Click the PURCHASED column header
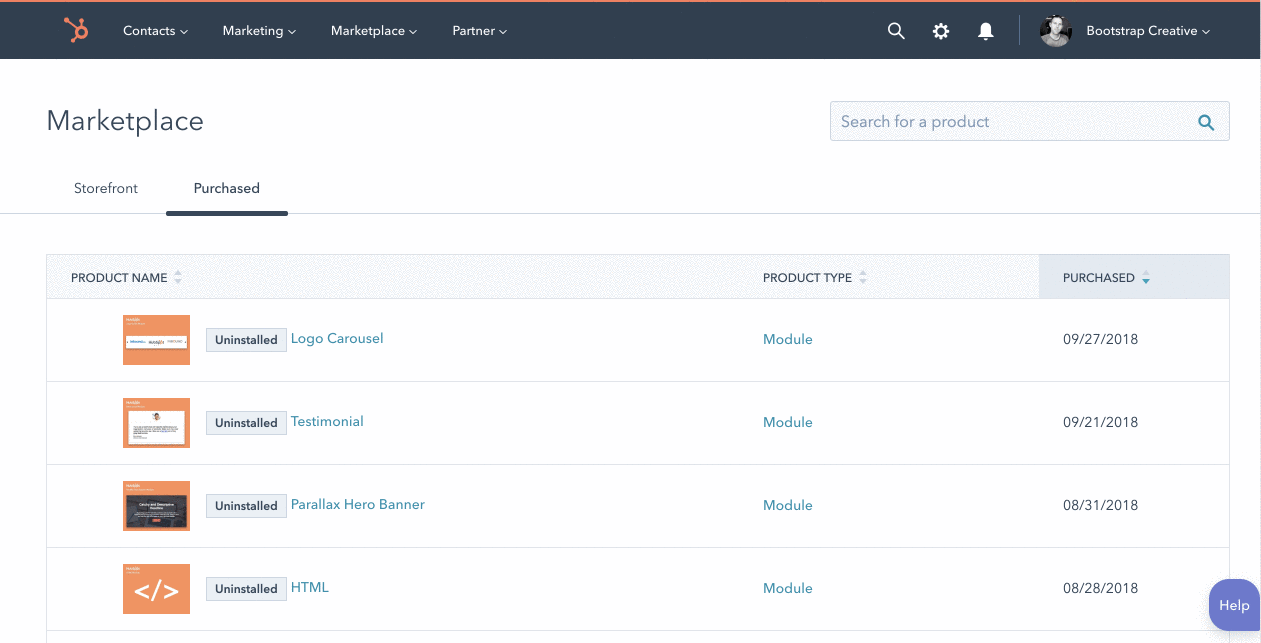1261x643 pixels. 1099,278
